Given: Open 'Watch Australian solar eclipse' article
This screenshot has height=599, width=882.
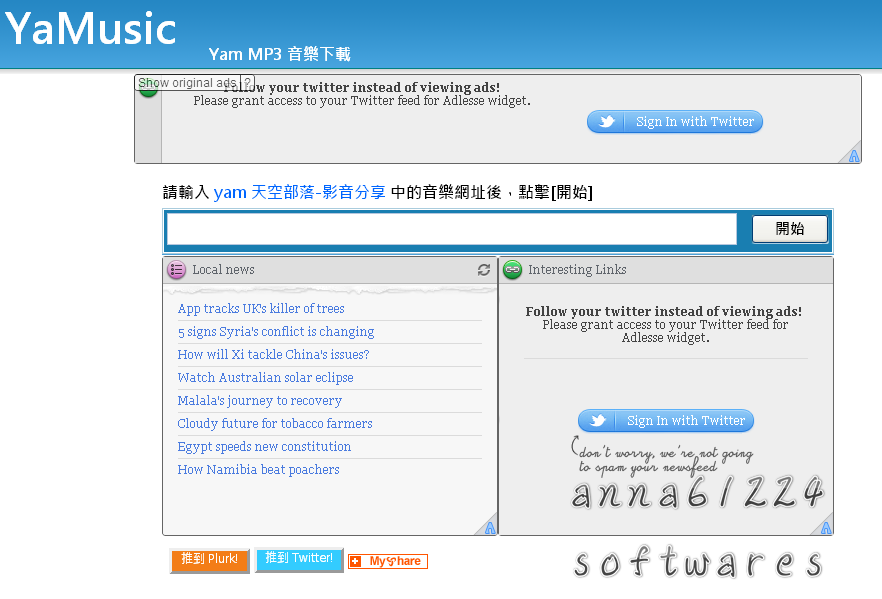Looking at the screenshot, I should 266,378.
